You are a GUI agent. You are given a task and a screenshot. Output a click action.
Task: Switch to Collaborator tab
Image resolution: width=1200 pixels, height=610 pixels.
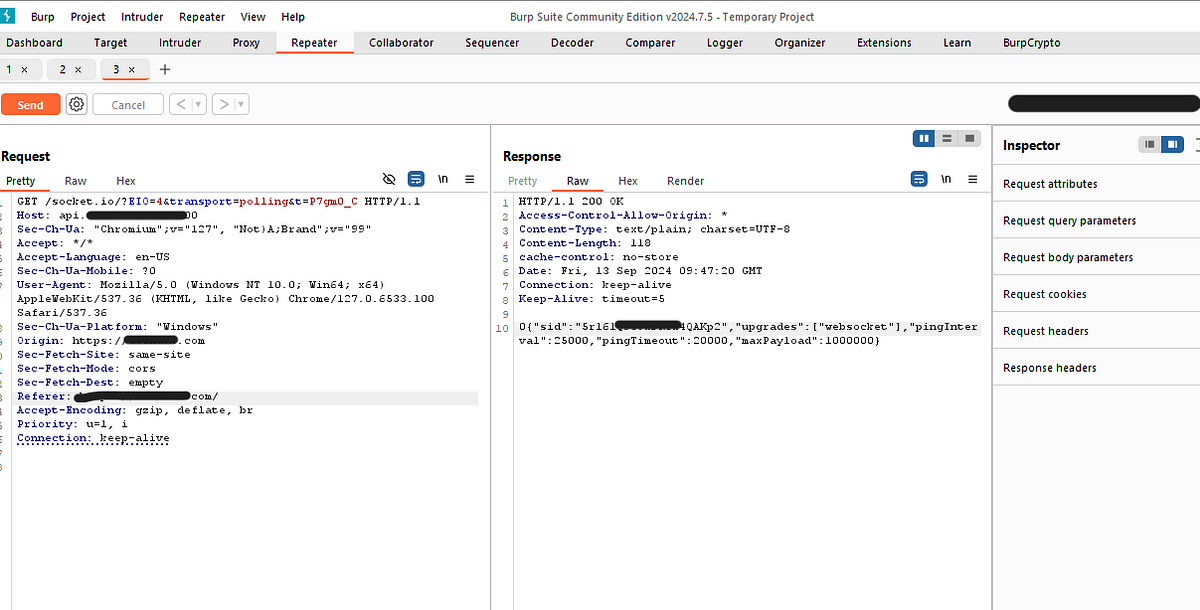click(401, 43)
